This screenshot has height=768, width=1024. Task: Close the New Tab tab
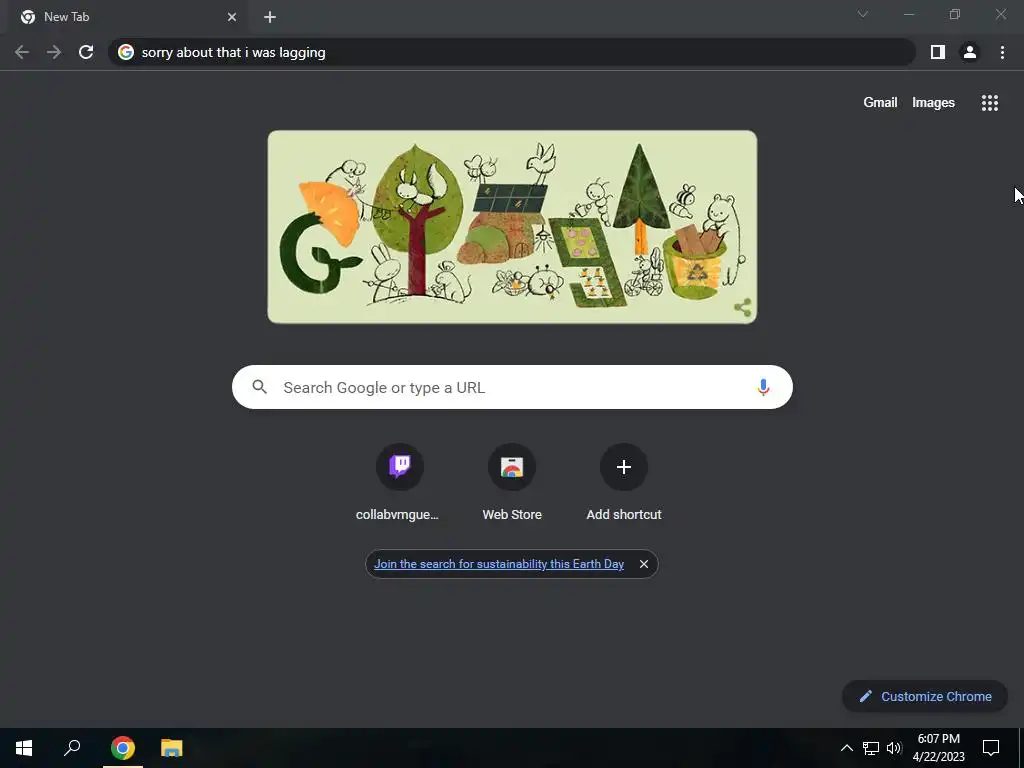pos(232,17)
